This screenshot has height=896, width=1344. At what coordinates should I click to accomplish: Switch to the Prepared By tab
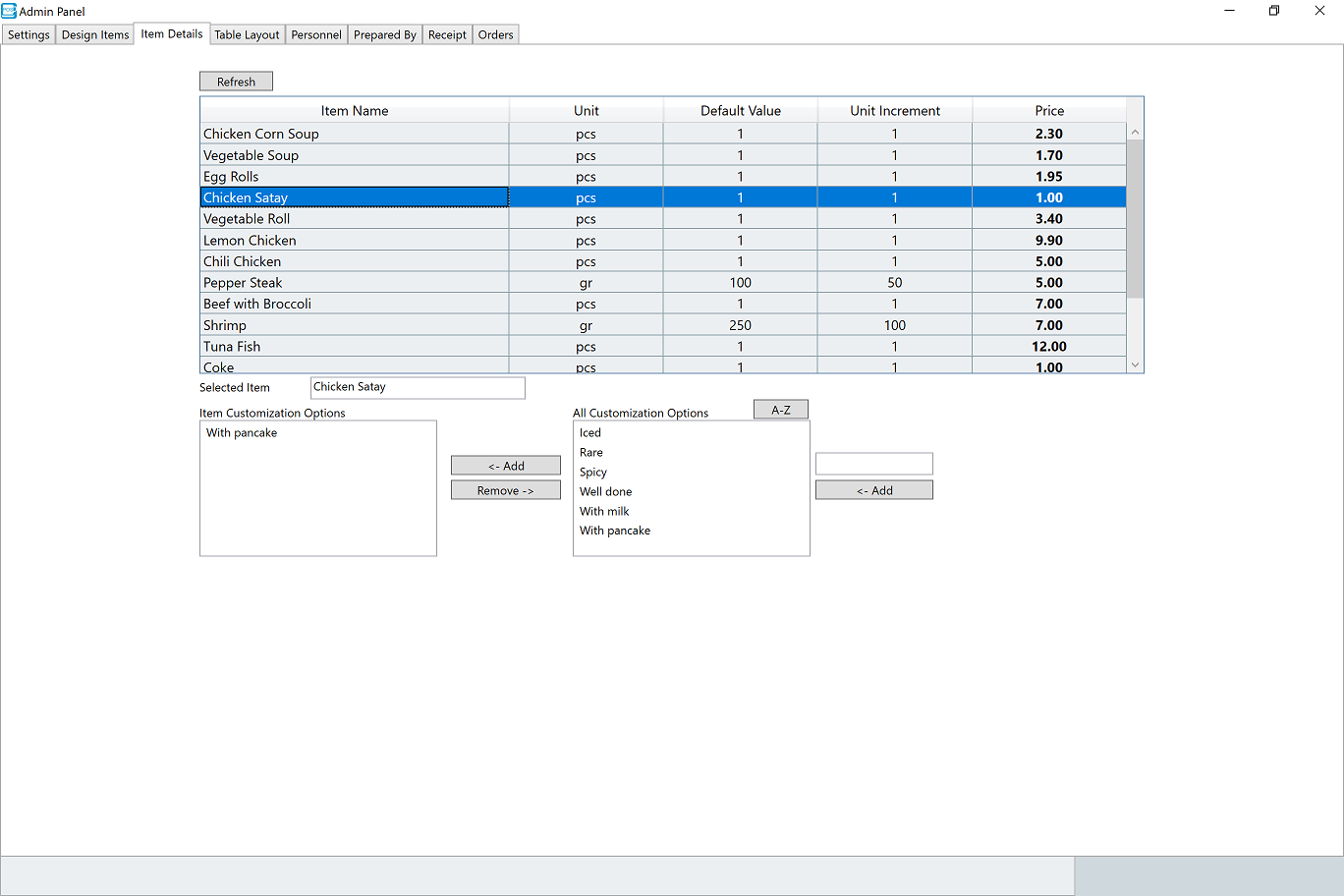pyautogui.click(x=385, y=34)
